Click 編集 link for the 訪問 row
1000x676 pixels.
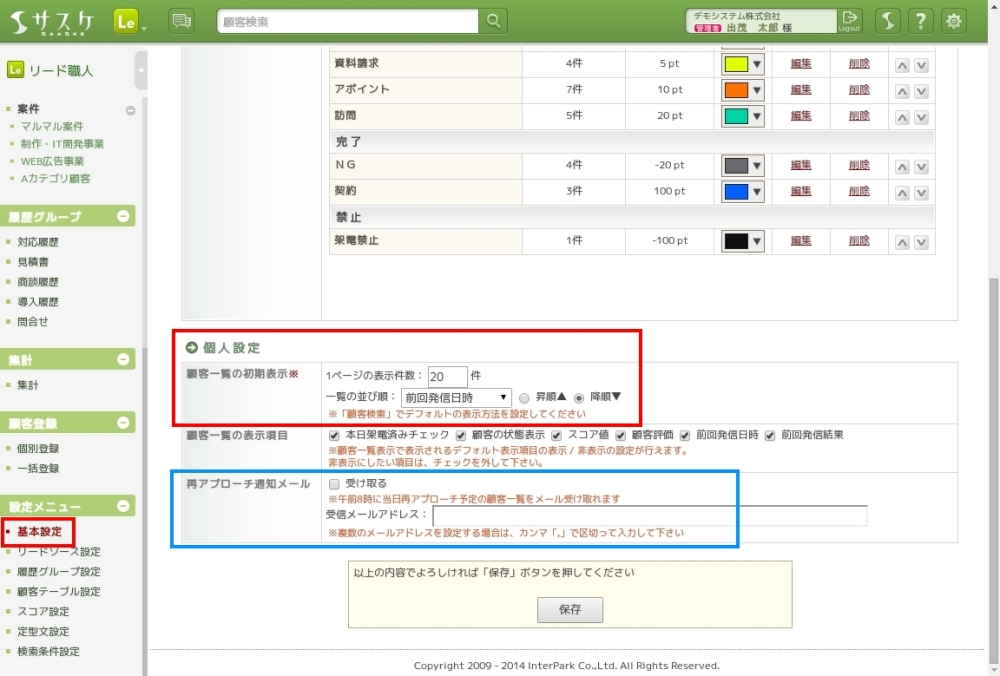point(801,116)
